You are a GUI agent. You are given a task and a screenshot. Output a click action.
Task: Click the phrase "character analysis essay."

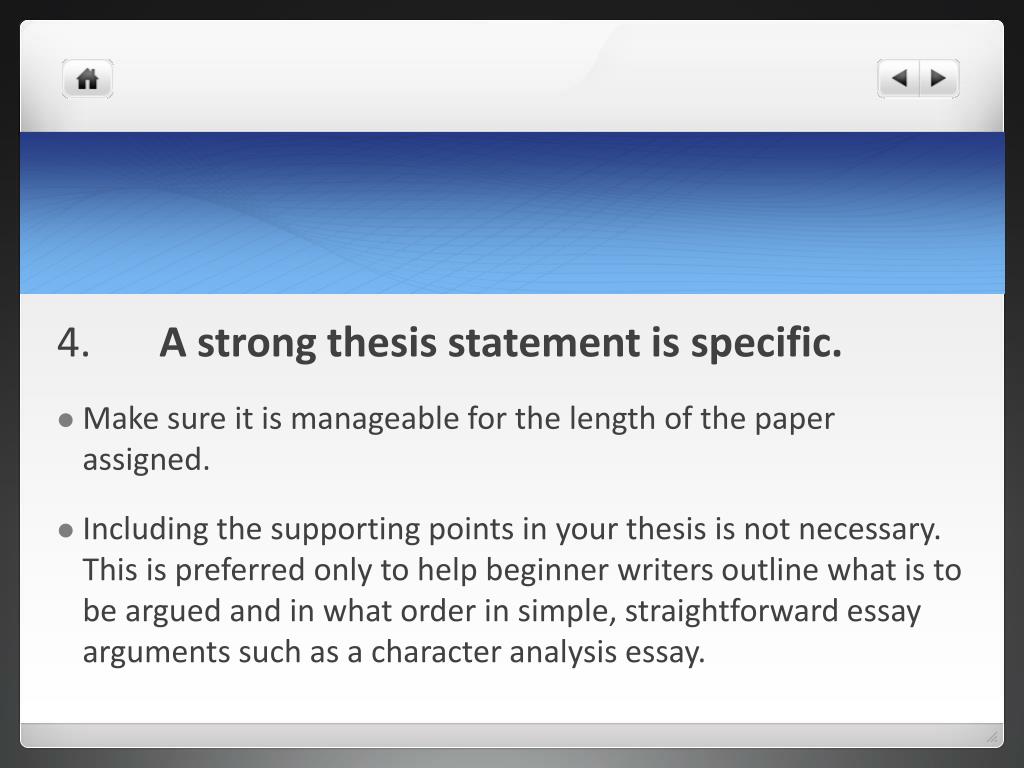click(x=538, y=652)
